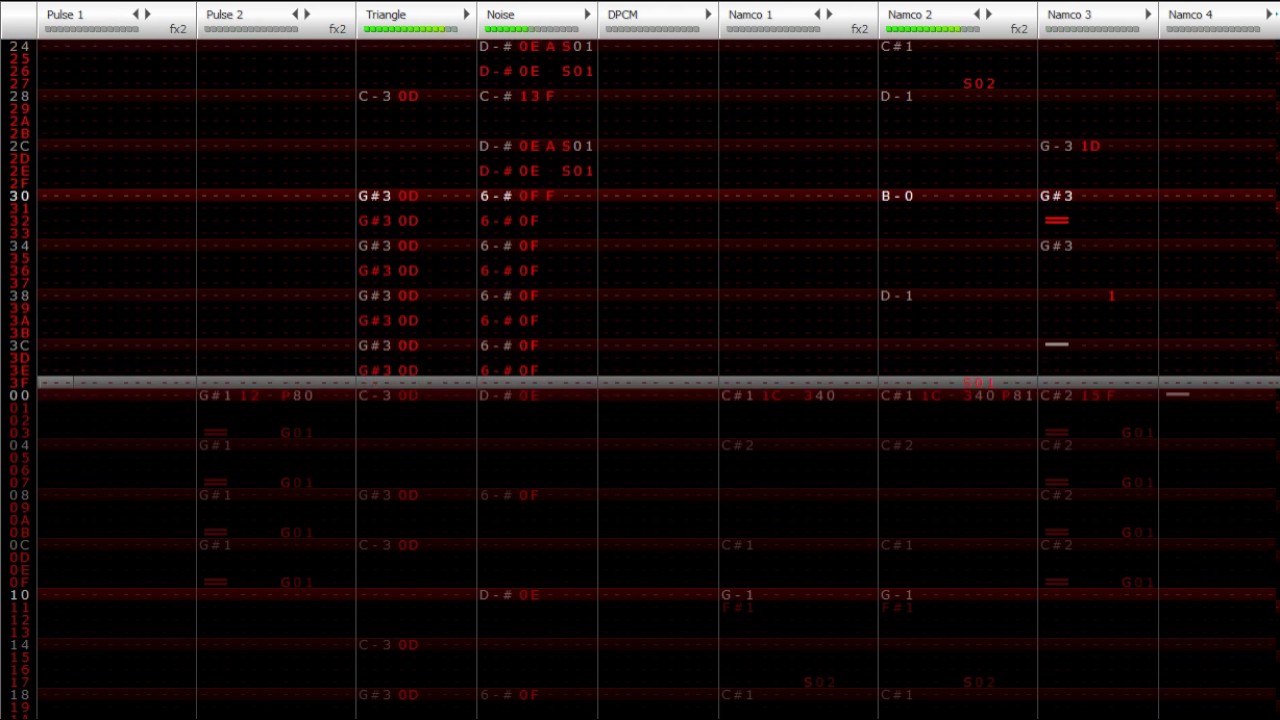The width and height of the screenshot is (1280, 720).
Task: Add an effect column to Triangle channel
Action: tap(466, 14)
